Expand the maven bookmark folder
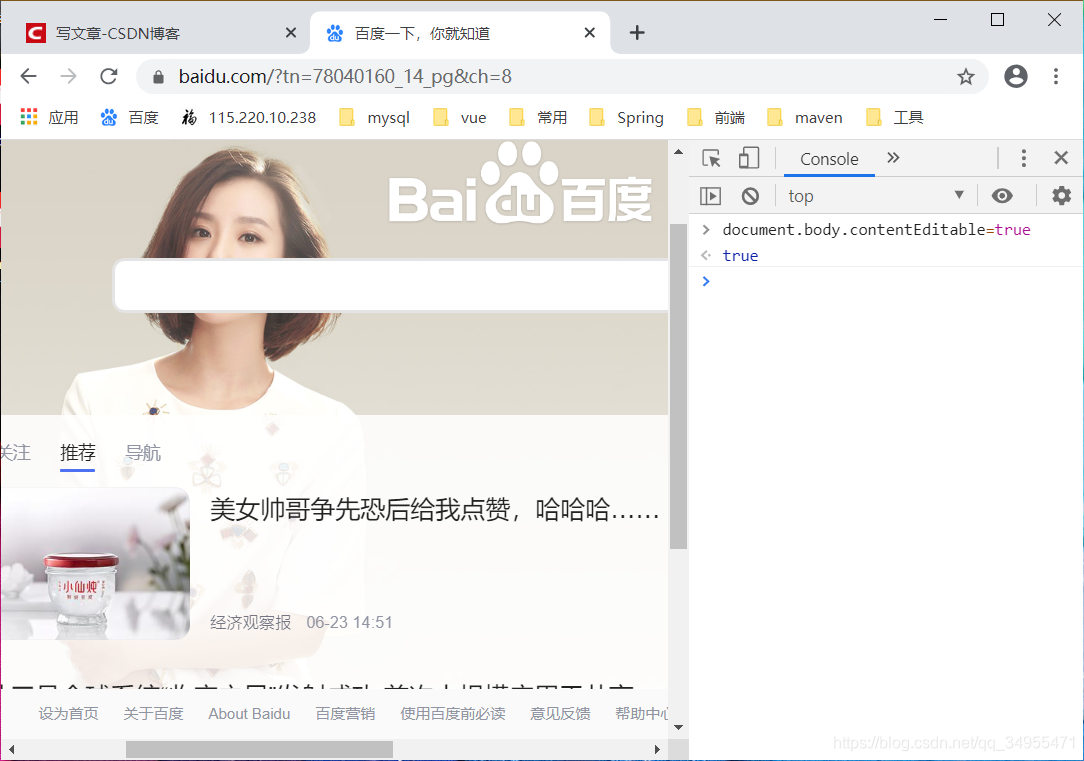This screenshot has width=1084, height=761. [x=805, y=118]
